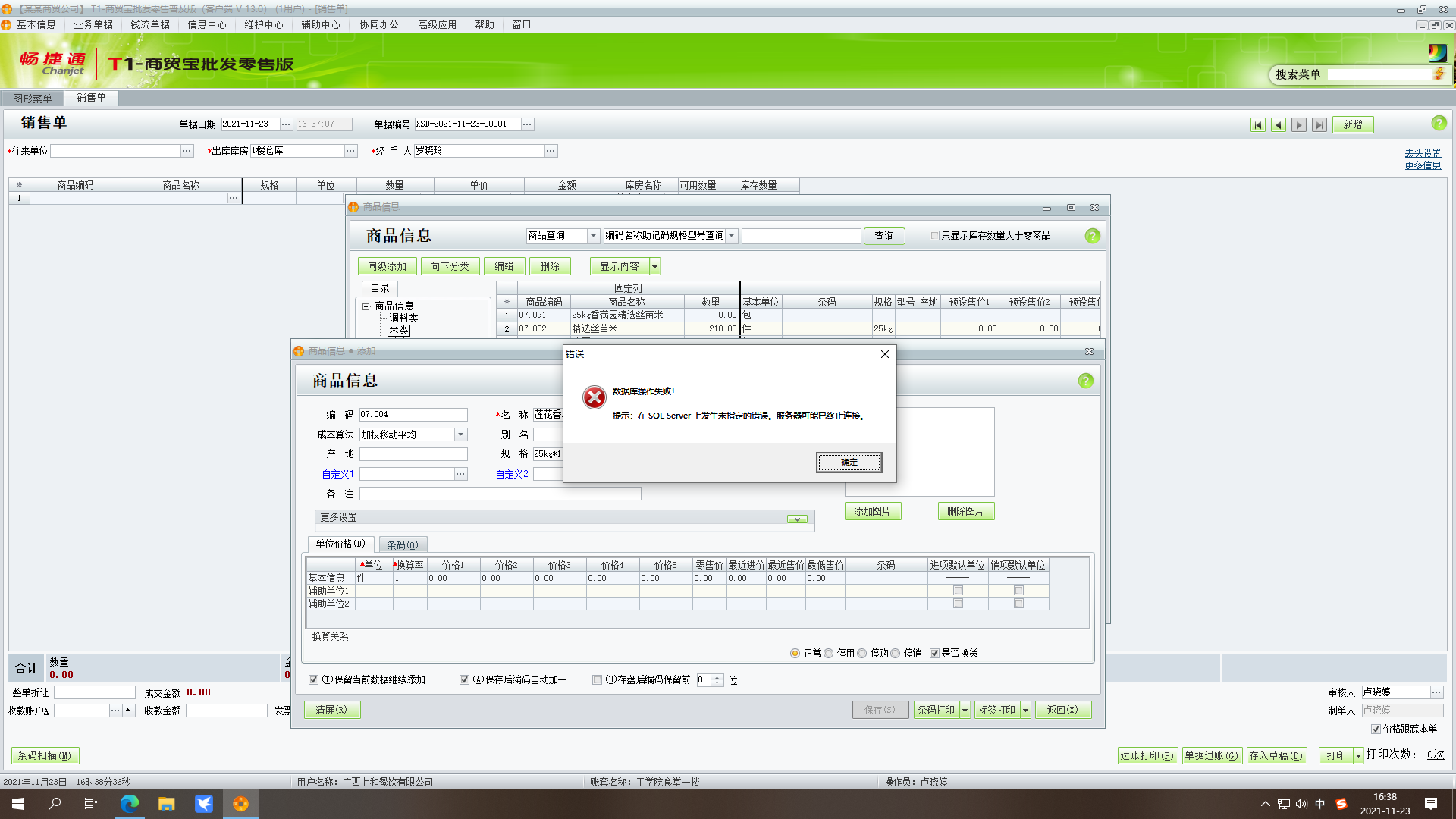Click 表头设置 link
This screenshot has width=1456, height=819.
(x=1423, y=153)
